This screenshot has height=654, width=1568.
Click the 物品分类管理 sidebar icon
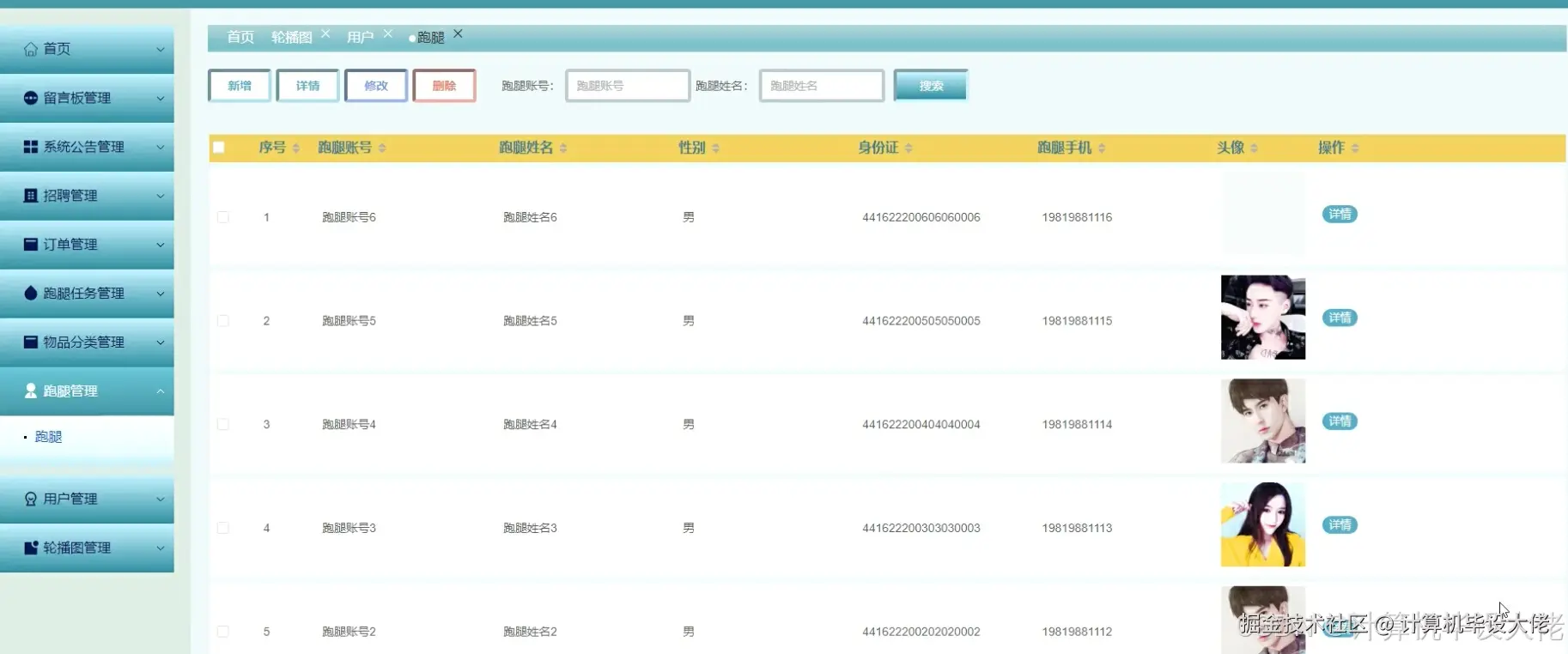click(x=31, y=342)
